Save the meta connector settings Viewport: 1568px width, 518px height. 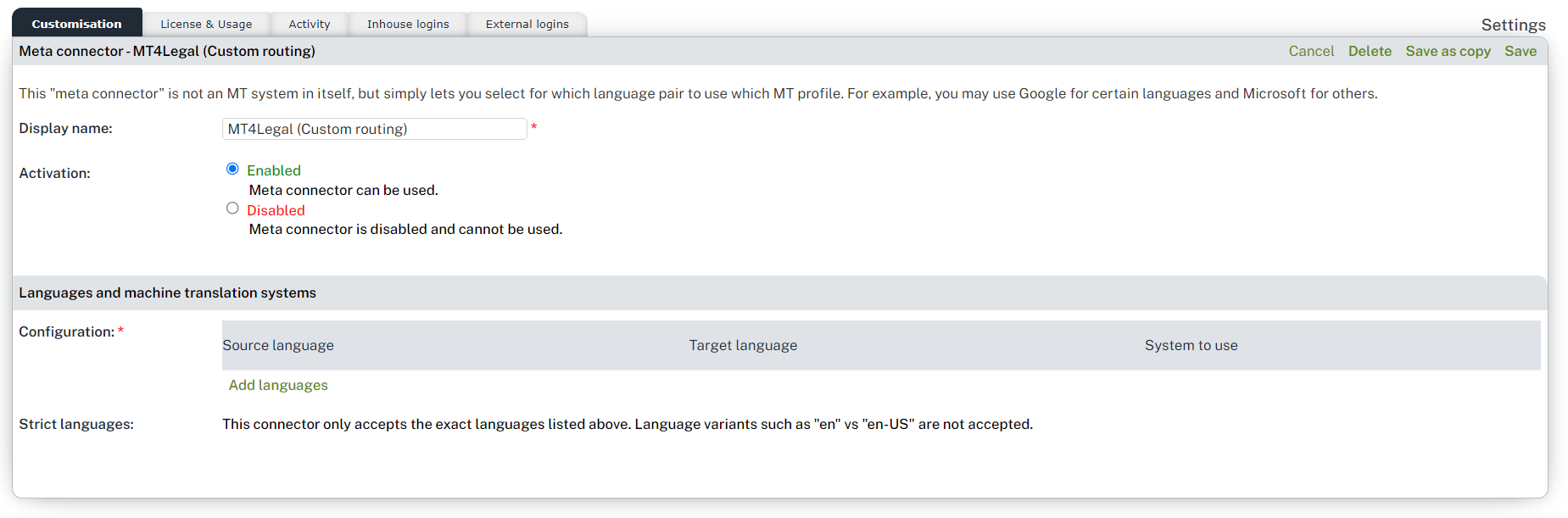1520,51
